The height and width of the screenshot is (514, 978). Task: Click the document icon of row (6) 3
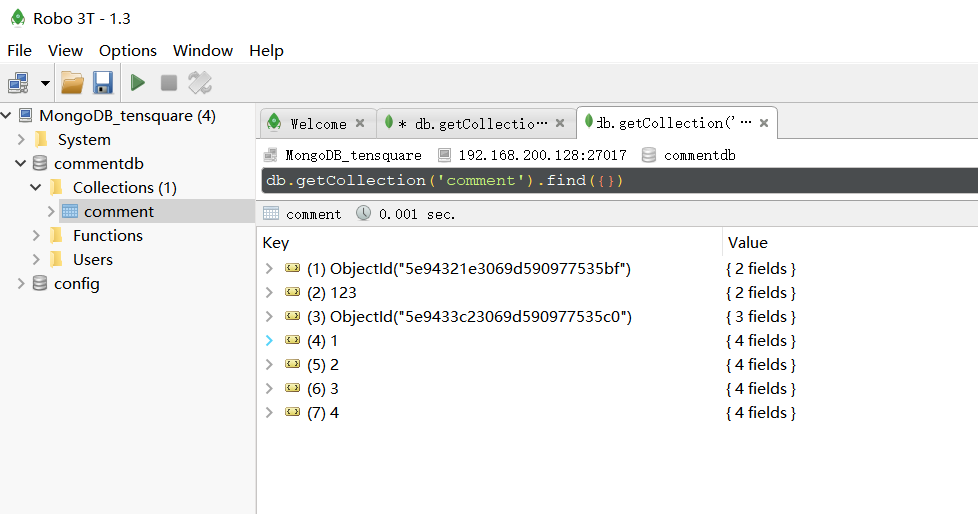tap(293, 387)
